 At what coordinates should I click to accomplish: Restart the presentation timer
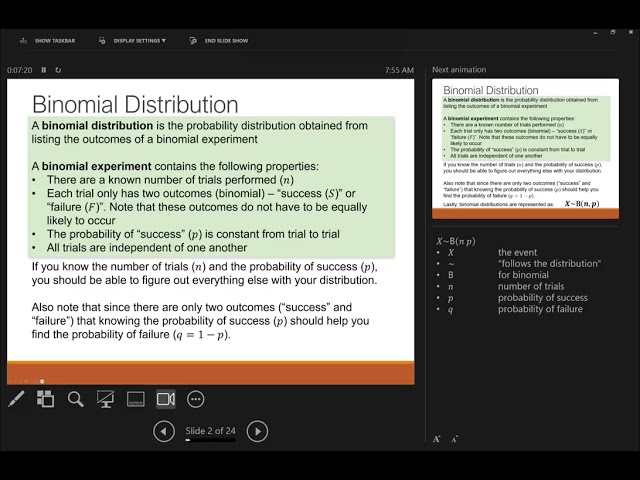[58, 70]
